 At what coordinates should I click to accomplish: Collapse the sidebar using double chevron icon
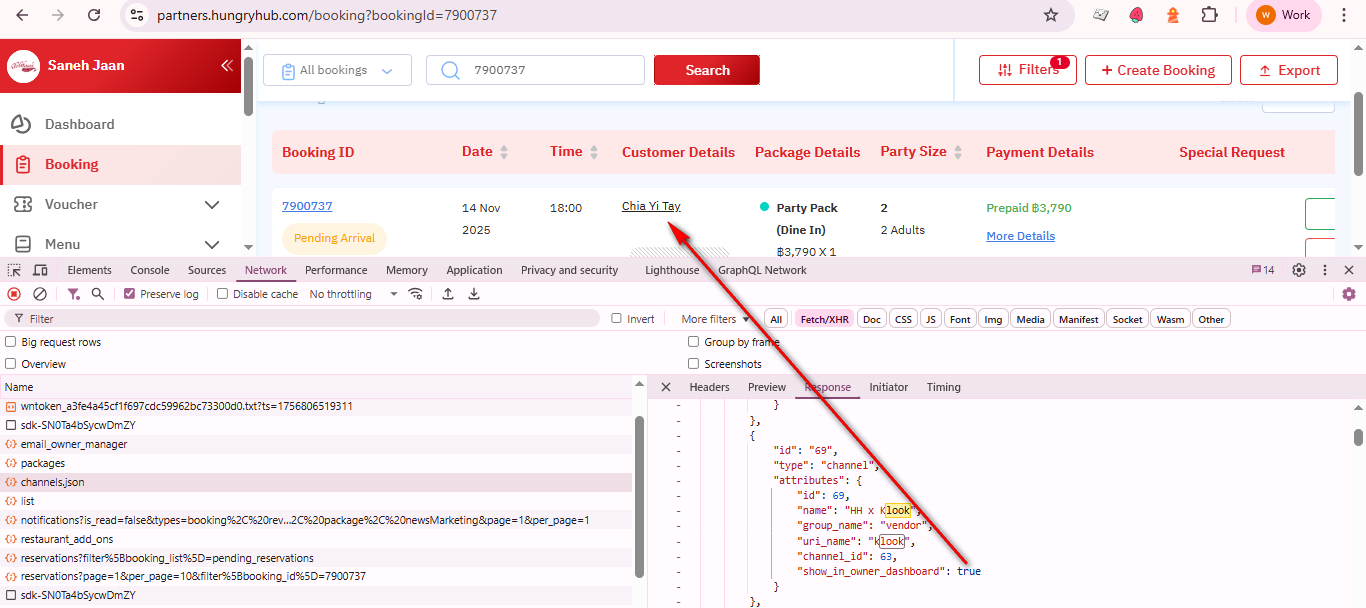pyautogui.click(x=226, y=66)
